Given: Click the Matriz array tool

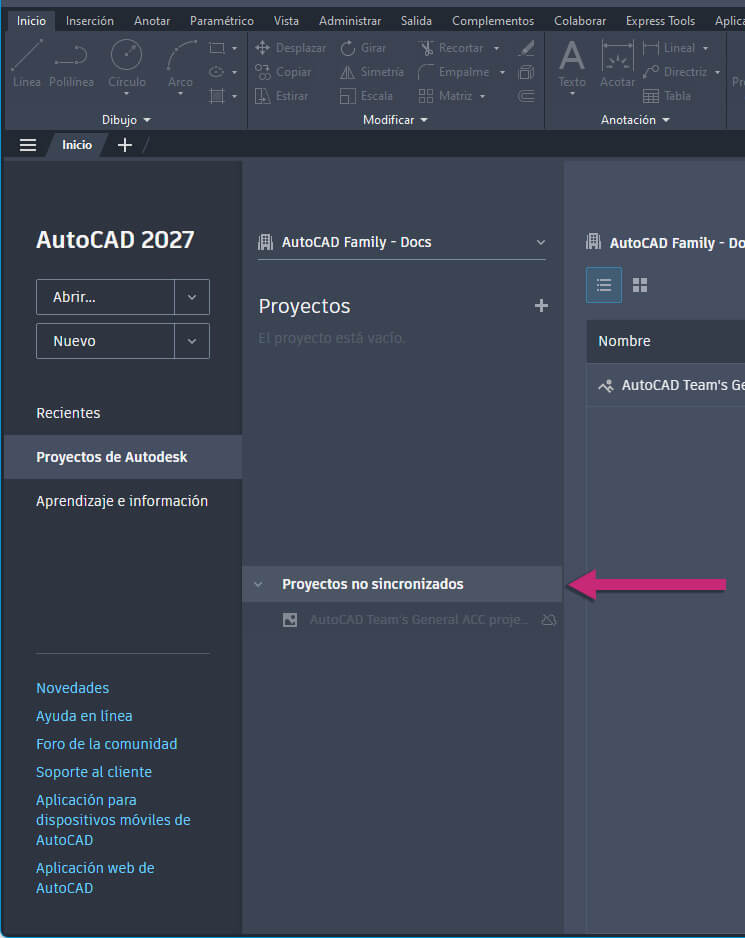Looking at the screenshot, I should click(x=446, y=96).
